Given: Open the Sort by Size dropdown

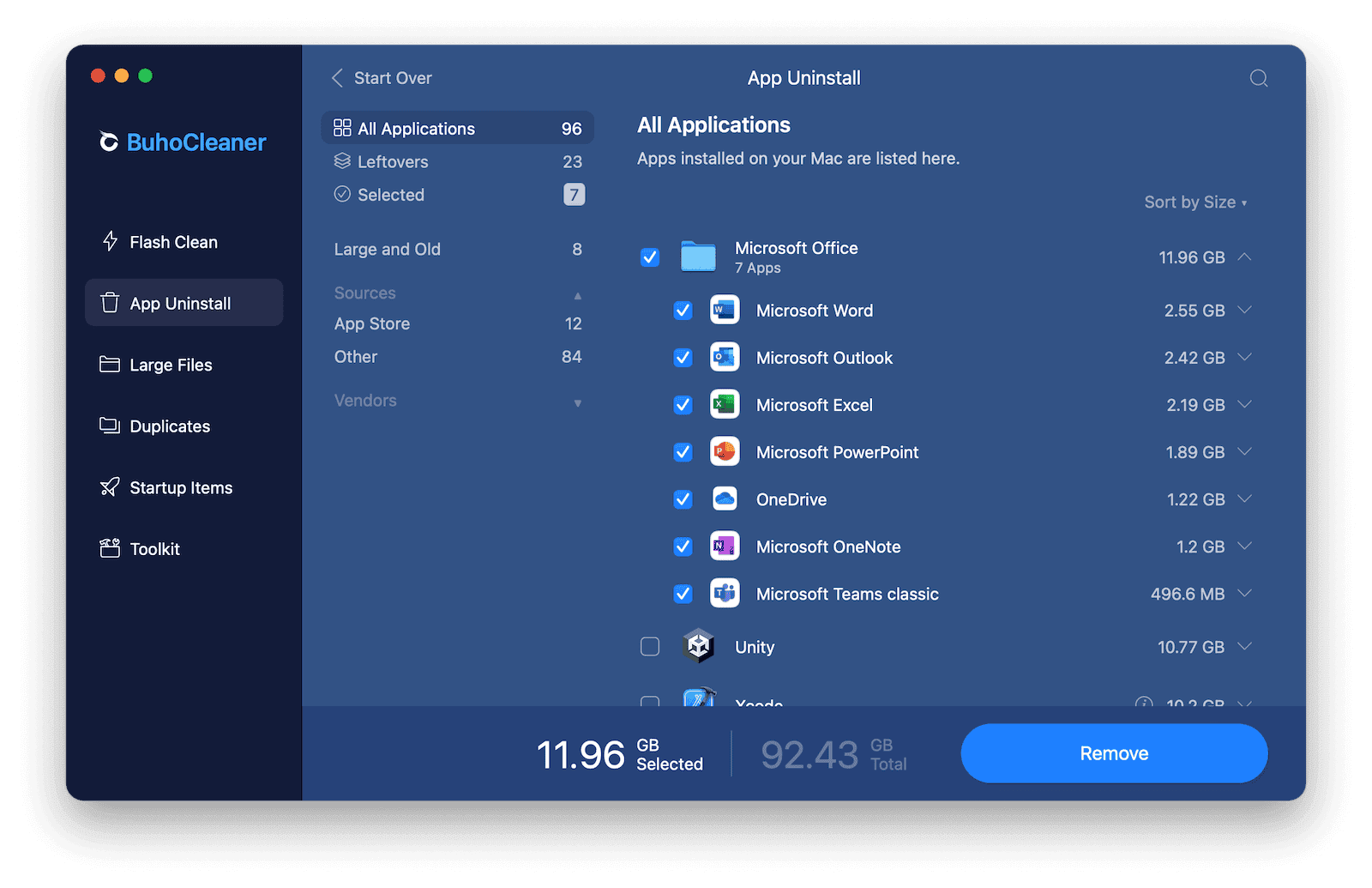Looking at the screenshot, I should 1195,202.
